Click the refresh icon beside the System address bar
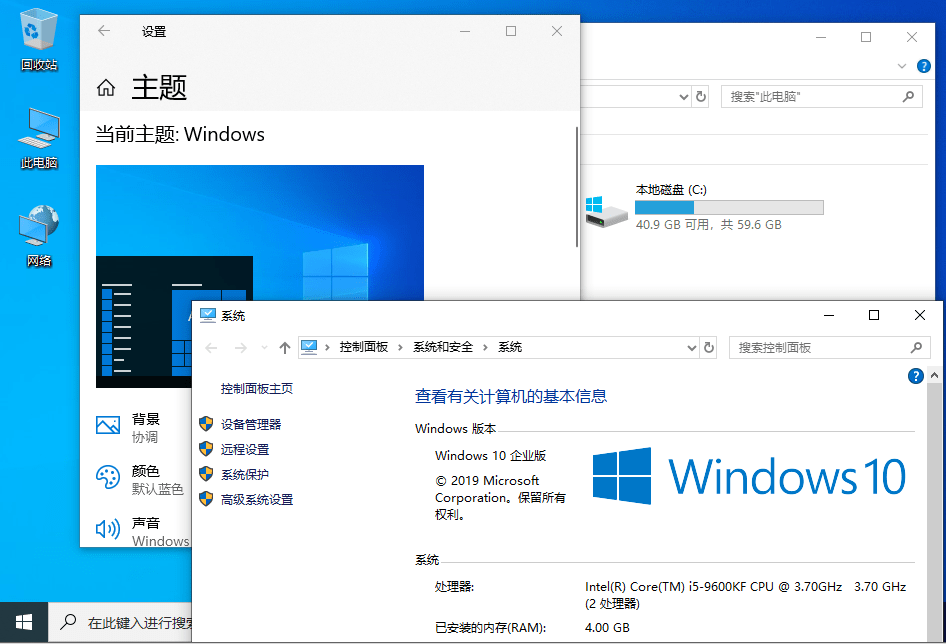946x644 pixels. pos(709,347)
